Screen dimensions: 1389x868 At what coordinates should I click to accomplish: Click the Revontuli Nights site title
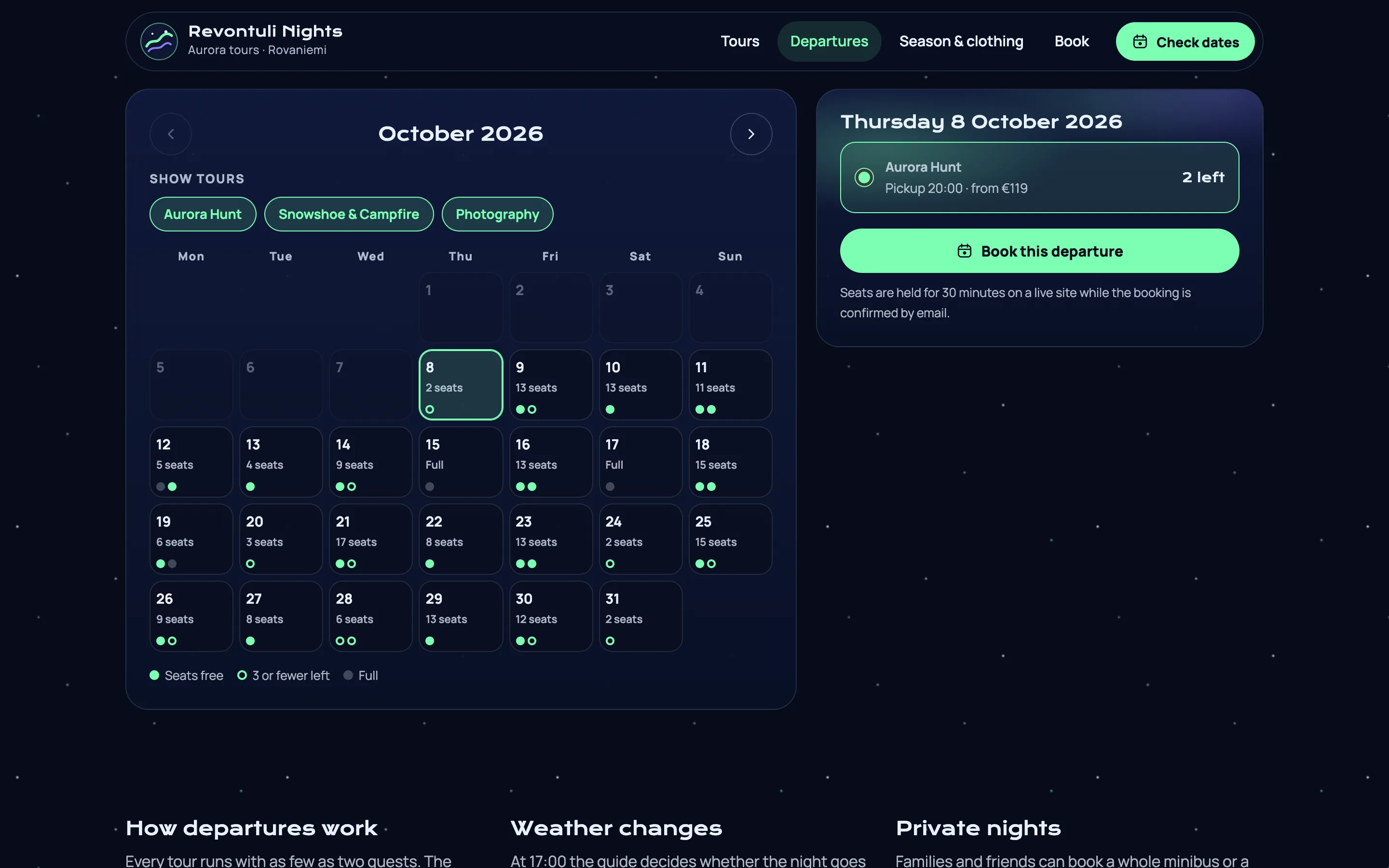[x=265, y=31]
